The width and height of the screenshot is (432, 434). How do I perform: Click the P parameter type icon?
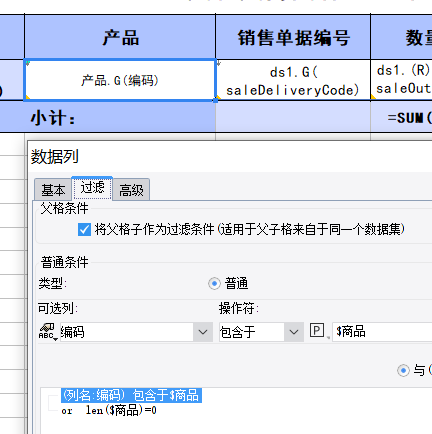point(316,330)
